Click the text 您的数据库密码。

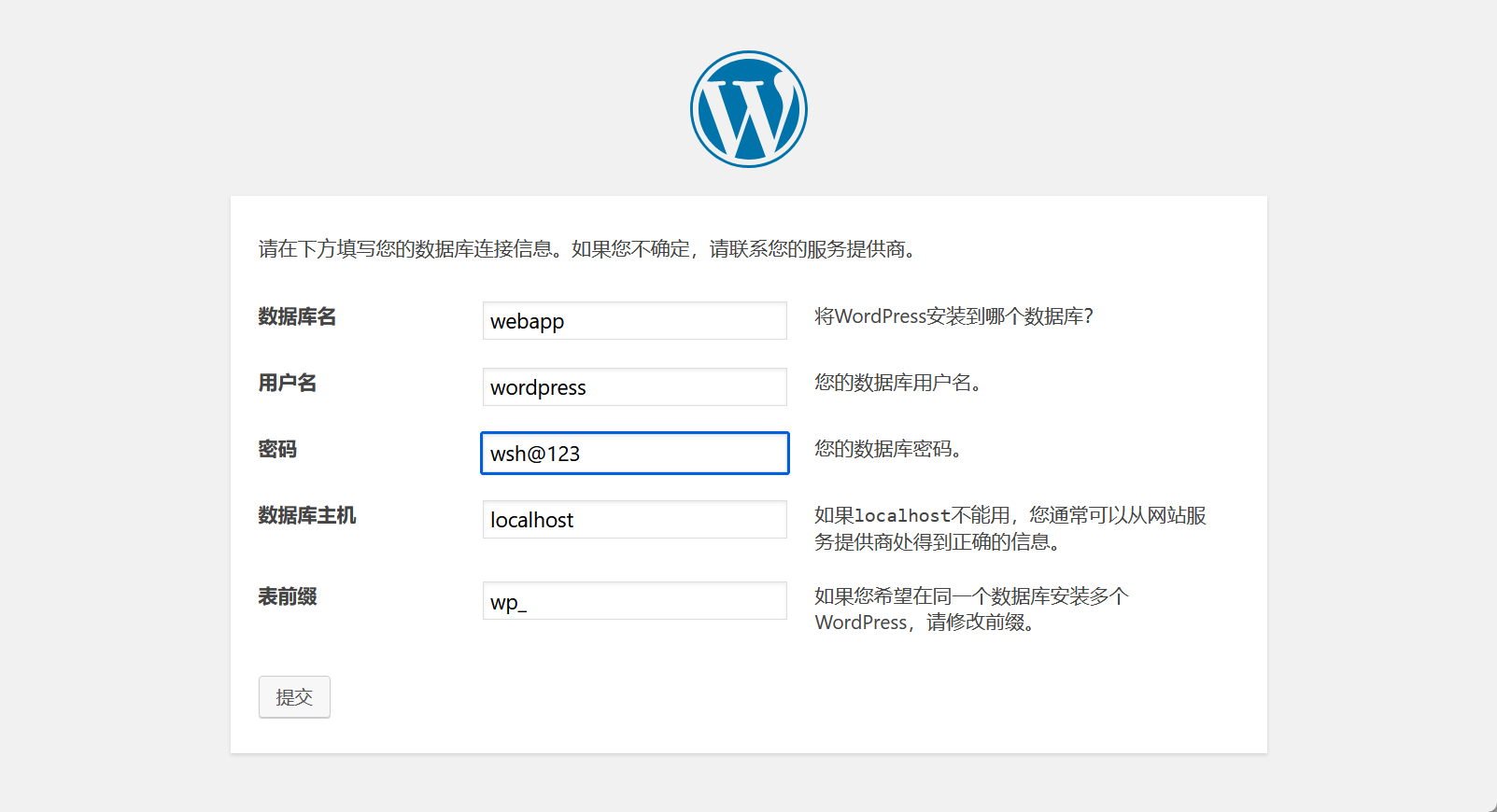click(888, 449)
